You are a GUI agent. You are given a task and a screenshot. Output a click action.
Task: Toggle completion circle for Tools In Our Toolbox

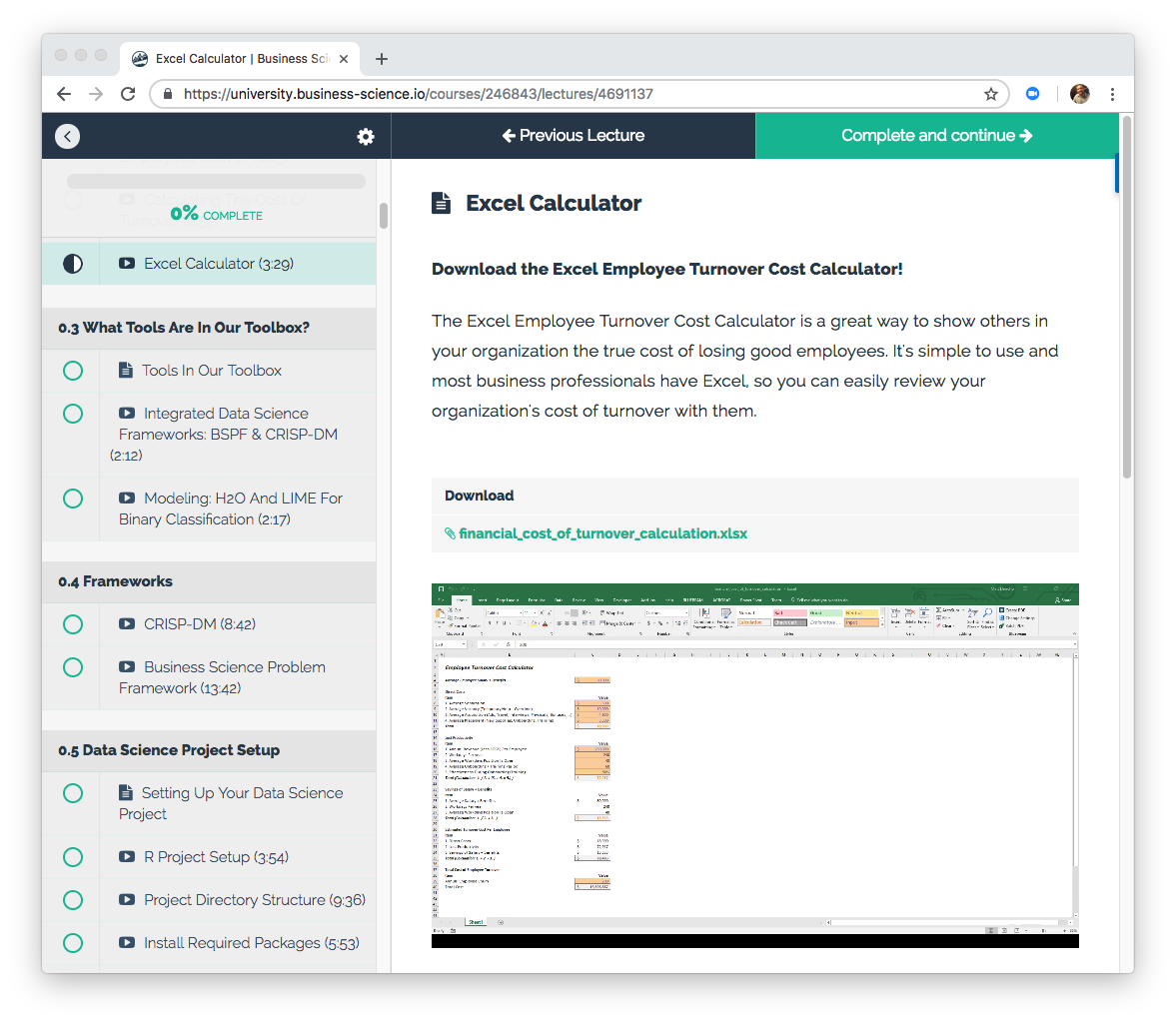click(x=73, y=371)
